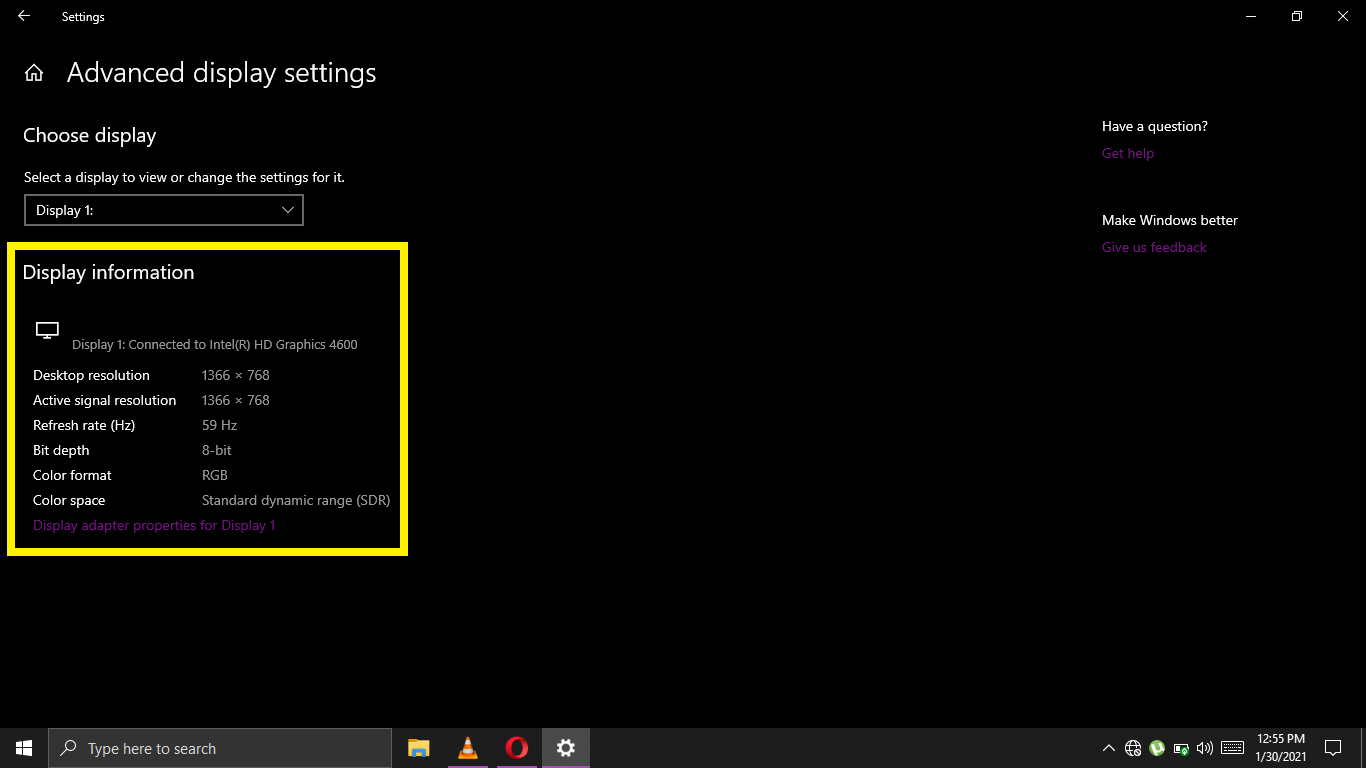Open the volume control in the tray
Screen dimensions: 1366x768
(1205, 747)
